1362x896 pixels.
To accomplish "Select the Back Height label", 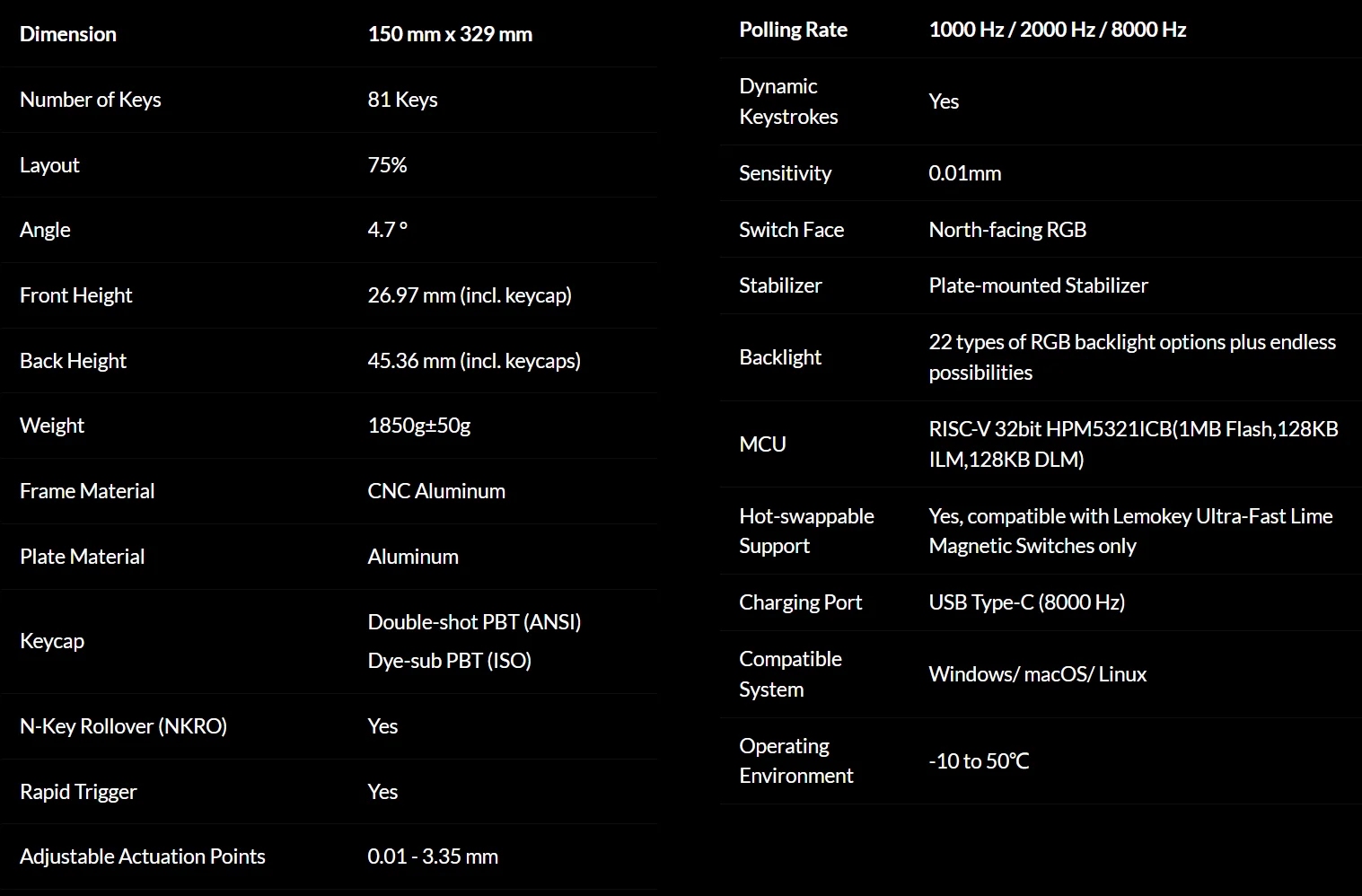I will point(73,361).
